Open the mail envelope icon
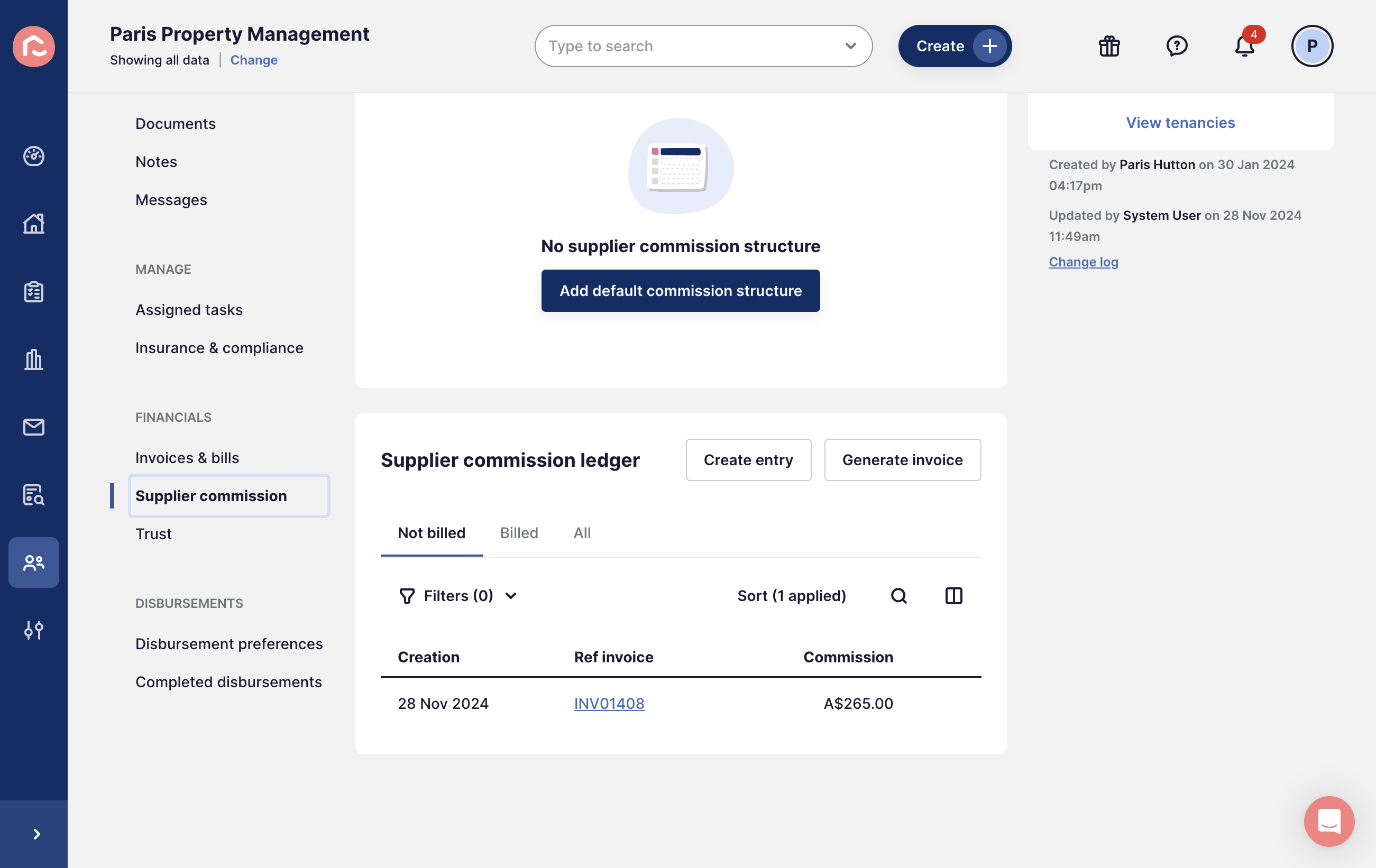Viewport: 1376px width, 868px height. click(x=34, y=427)
